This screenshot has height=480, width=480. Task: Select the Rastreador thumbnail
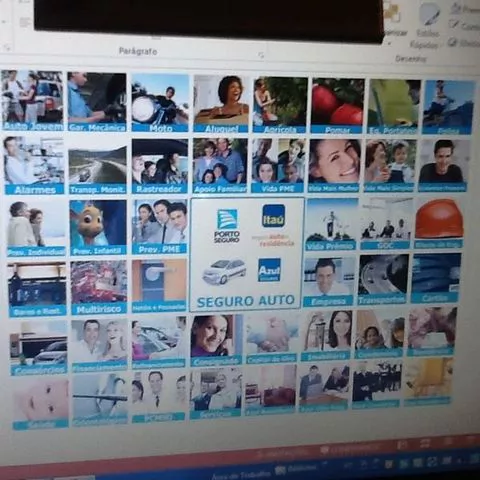(x=160, y=166)
